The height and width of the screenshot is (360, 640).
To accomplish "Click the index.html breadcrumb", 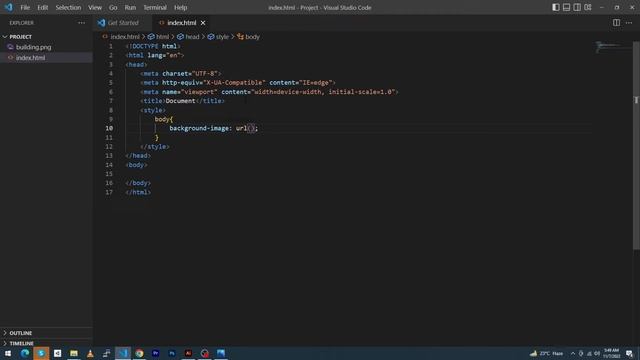I will pos(125,37).
